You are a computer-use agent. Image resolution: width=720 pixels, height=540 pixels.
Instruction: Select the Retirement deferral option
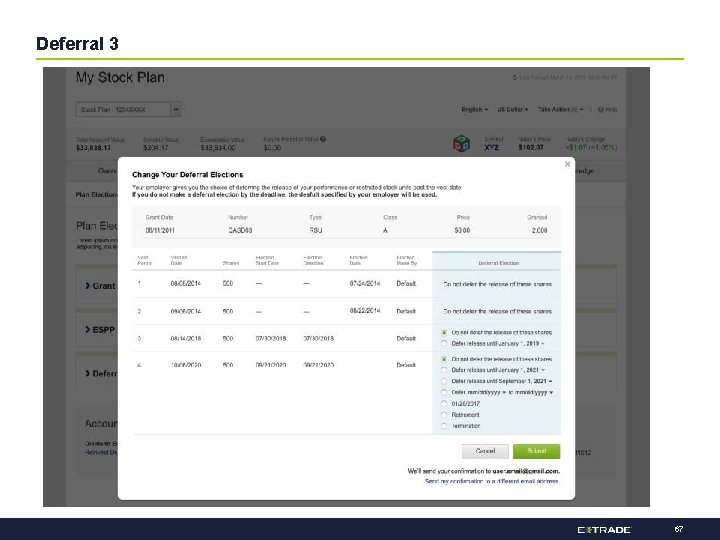444,415
